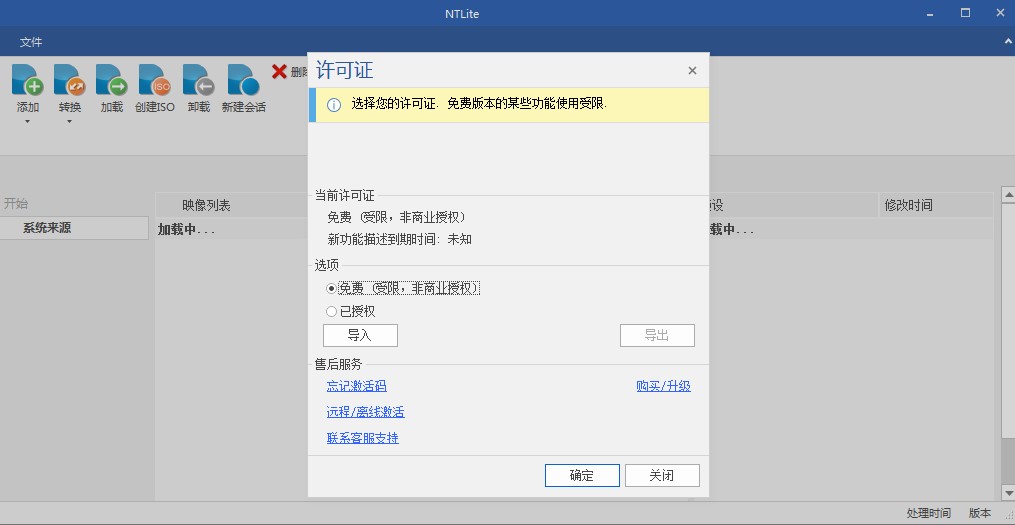Open the 购买/升级 link
The width and height of the screenshot is (1015, 525).
tap(664, 386)
